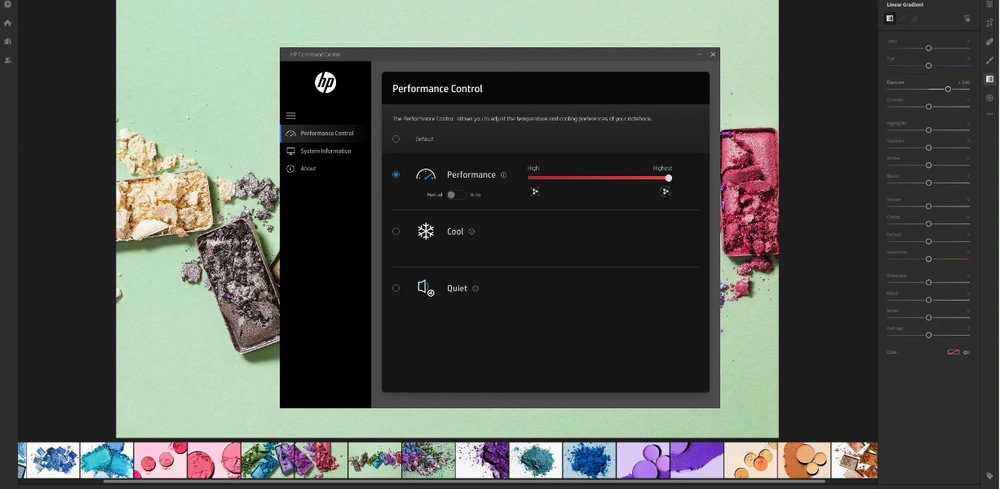Select the Cool mode radio button
This screenshot has width=1000, height=489.
[x=396, y=232]
